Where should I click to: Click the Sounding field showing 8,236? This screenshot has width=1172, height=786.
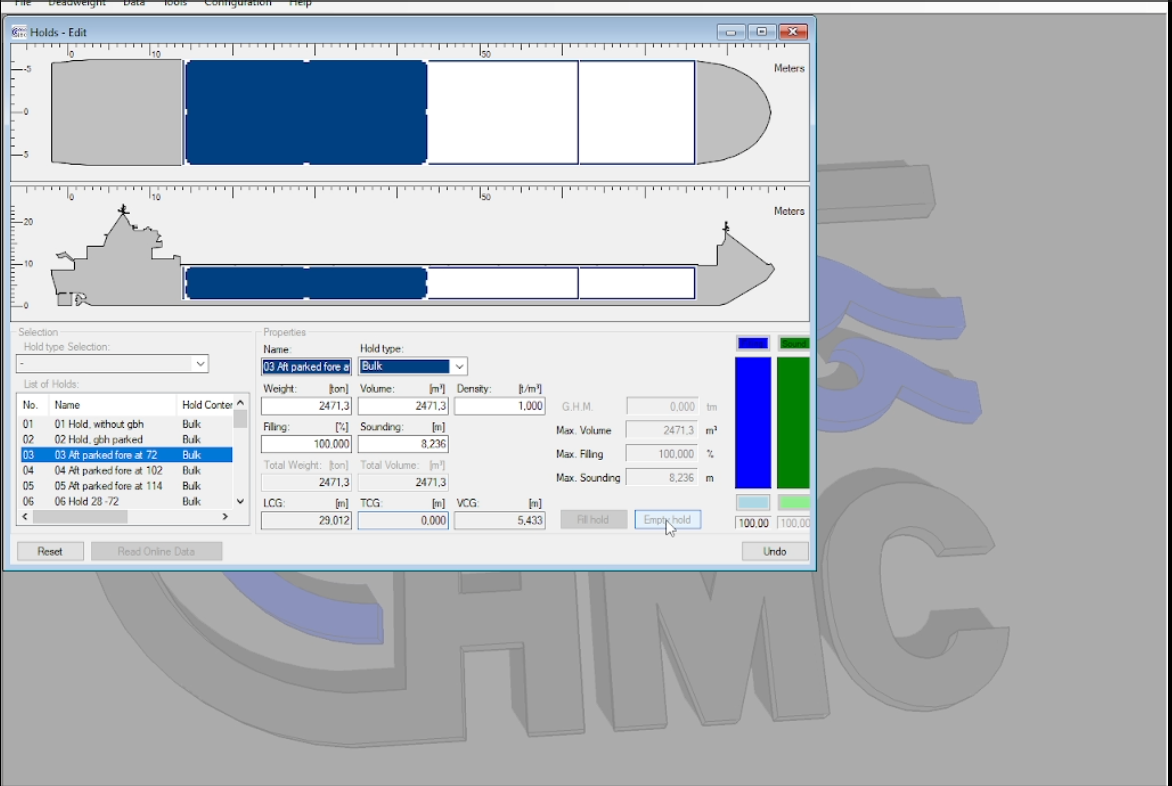[403, 444]
